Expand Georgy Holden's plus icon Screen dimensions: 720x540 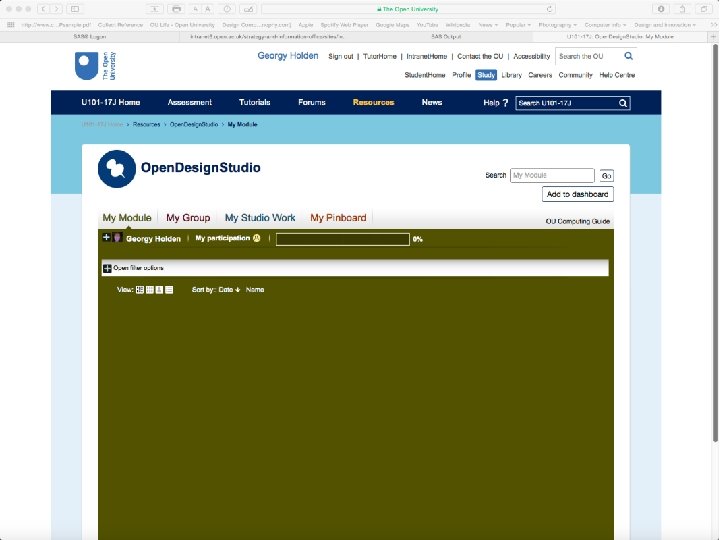pos(106,237)
